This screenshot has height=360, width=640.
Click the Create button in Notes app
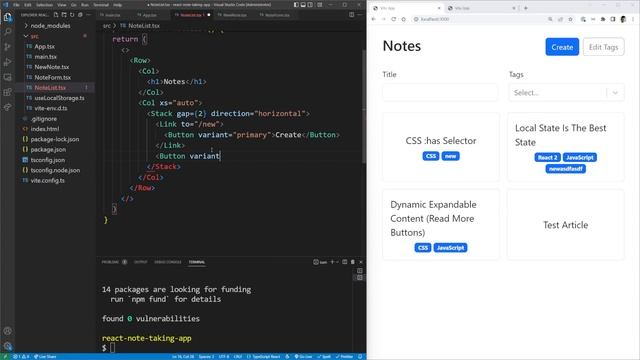coord(562,47)
